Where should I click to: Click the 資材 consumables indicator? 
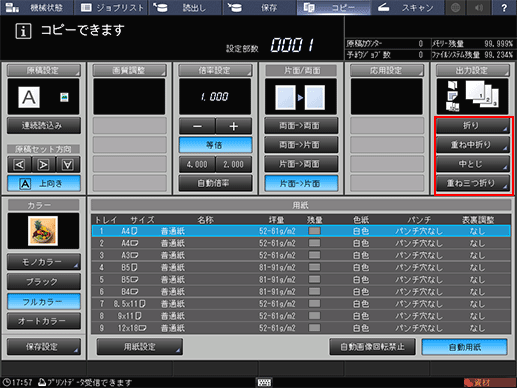(x=490, y=382)
